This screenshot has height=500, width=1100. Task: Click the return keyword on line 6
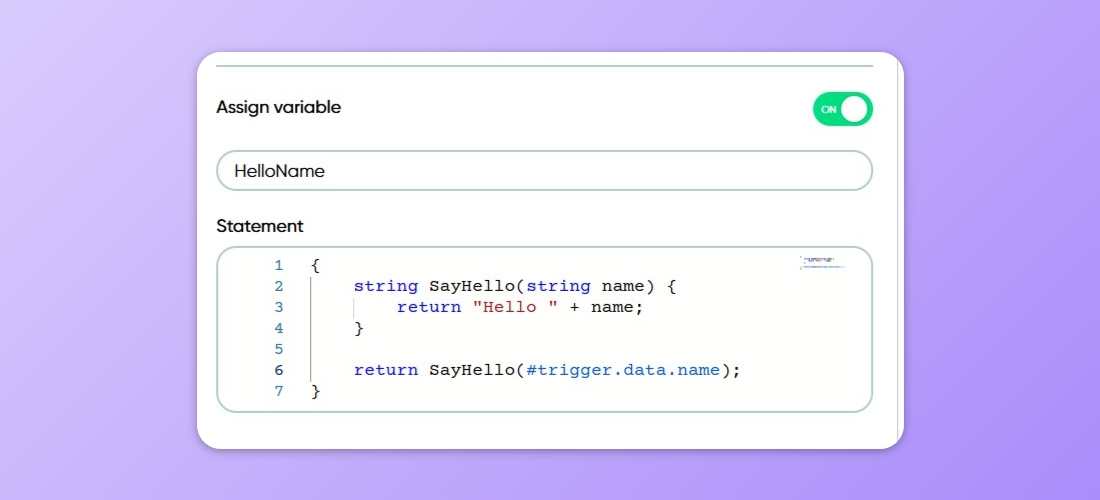(x=386, y=371)
